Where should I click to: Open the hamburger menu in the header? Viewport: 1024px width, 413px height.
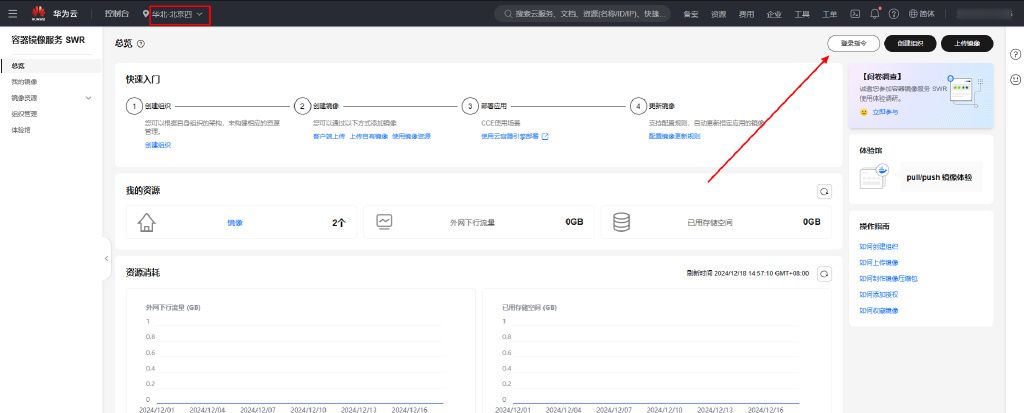coord(13,13)
